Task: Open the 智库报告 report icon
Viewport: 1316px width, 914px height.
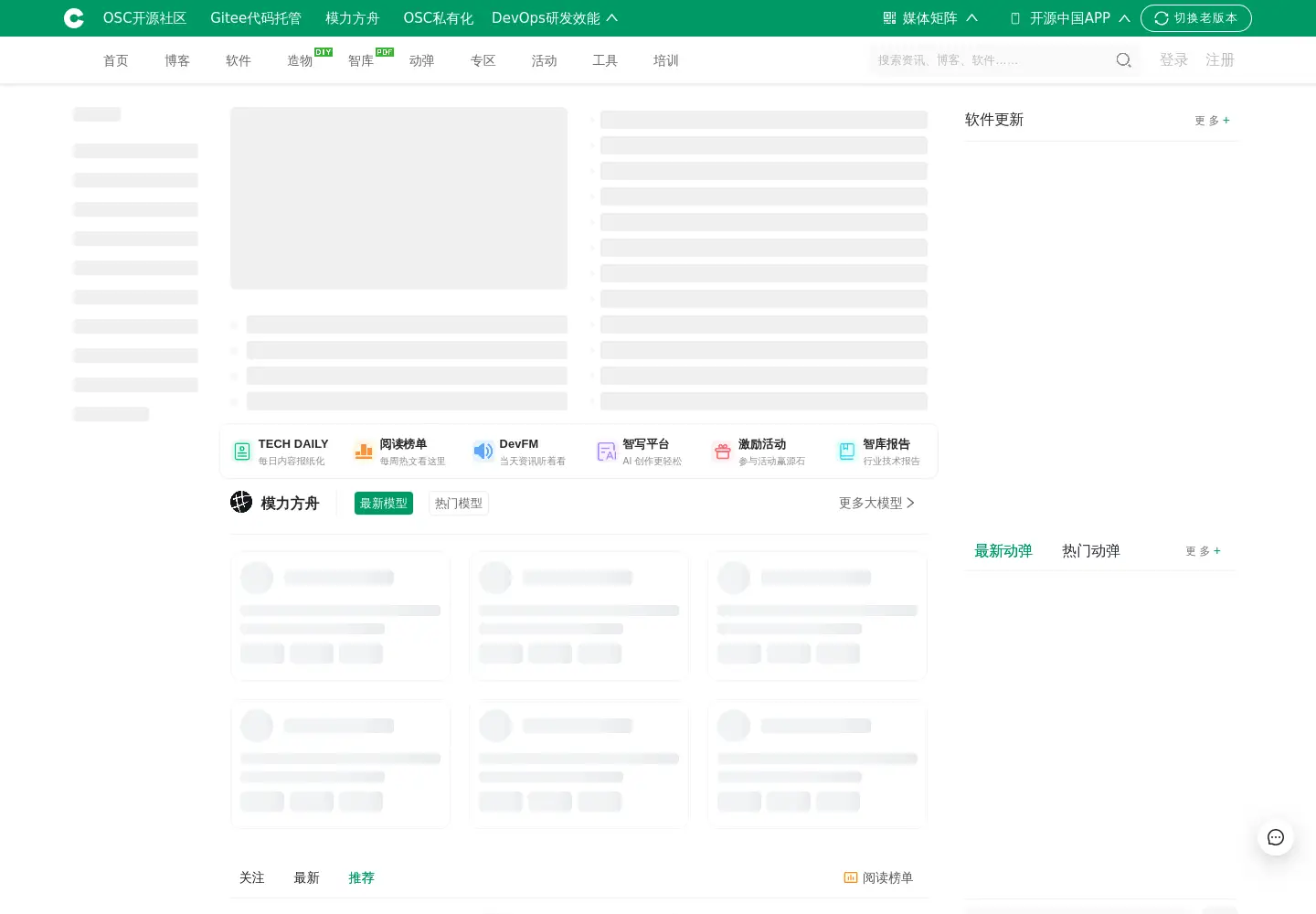Action: [x=847, y=452]
